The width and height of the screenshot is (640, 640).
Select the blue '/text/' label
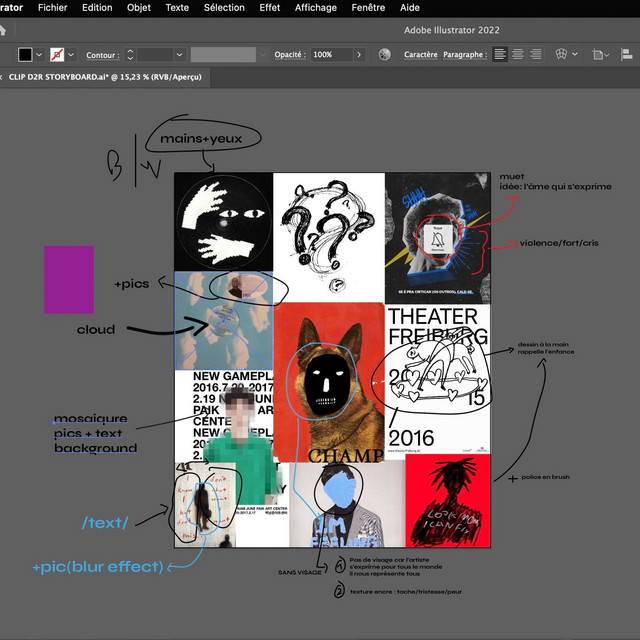105,522
